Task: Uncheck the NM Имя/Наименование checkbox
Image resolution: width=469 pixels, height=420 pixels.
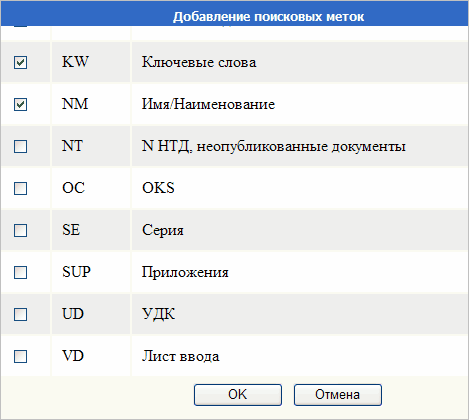Action: pyautogui.click(x=20, y=104)
